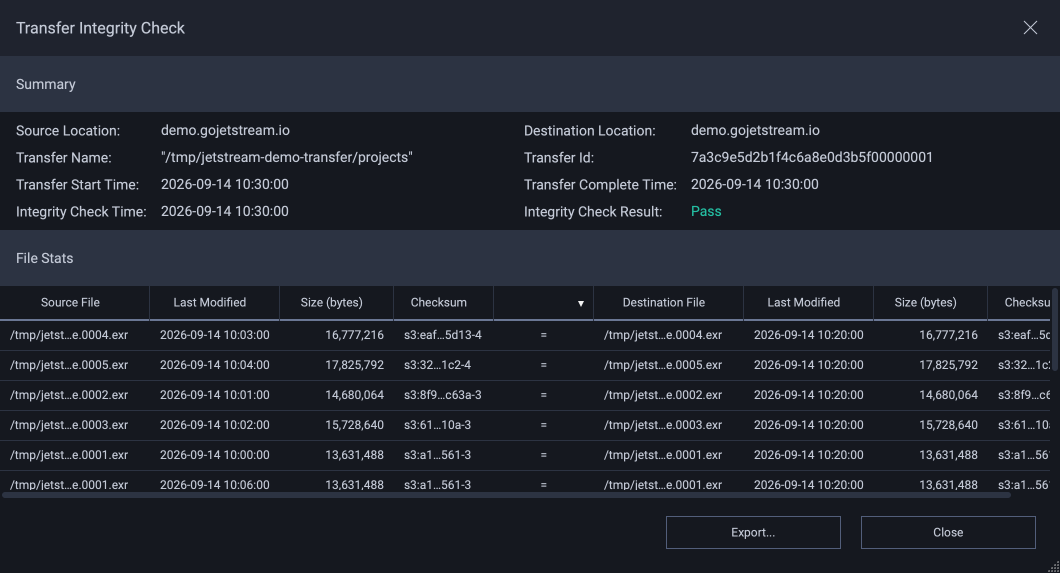Select the Transfer Id value 7a3c9e5d2b1f4c6a8e0d3b5f00000001
The height and width of the screenshot is (573, 1060).
coord(812,157)
